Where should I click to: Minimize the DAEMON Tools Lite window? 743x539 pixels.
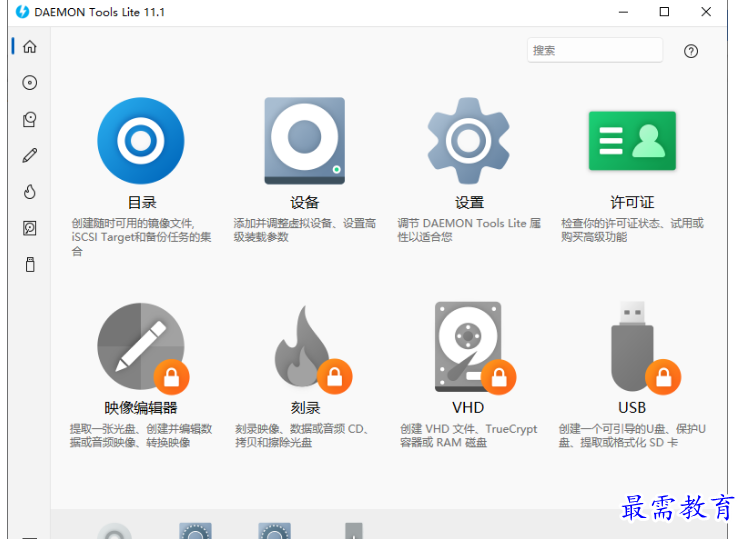point(623,12)
